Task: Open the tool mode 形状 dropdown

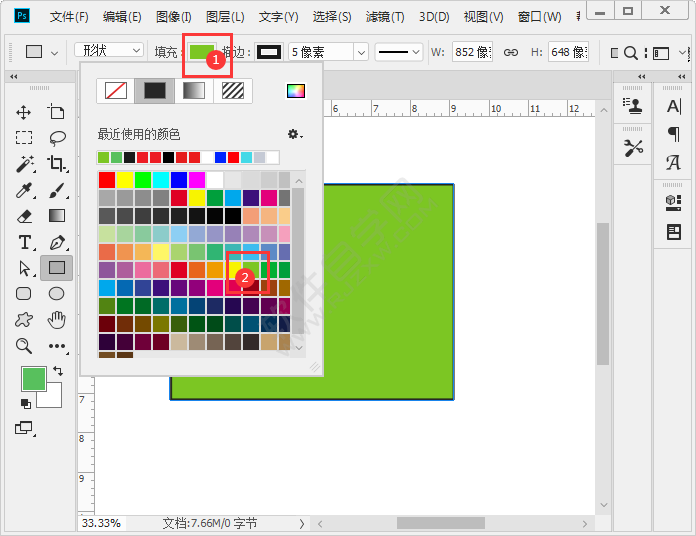Action: pos(109,50)
